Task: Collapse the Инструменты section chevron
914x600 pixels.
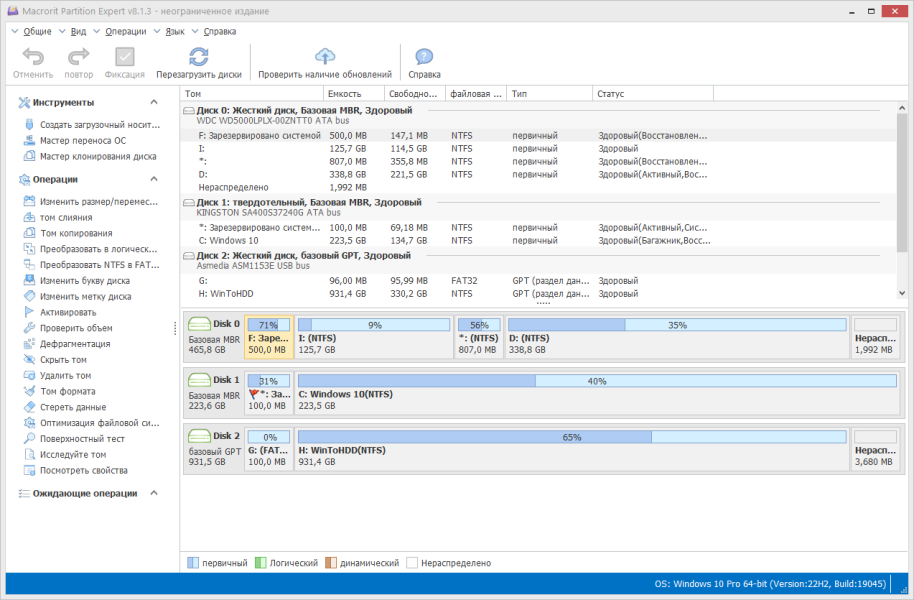Action: (154, 102)
